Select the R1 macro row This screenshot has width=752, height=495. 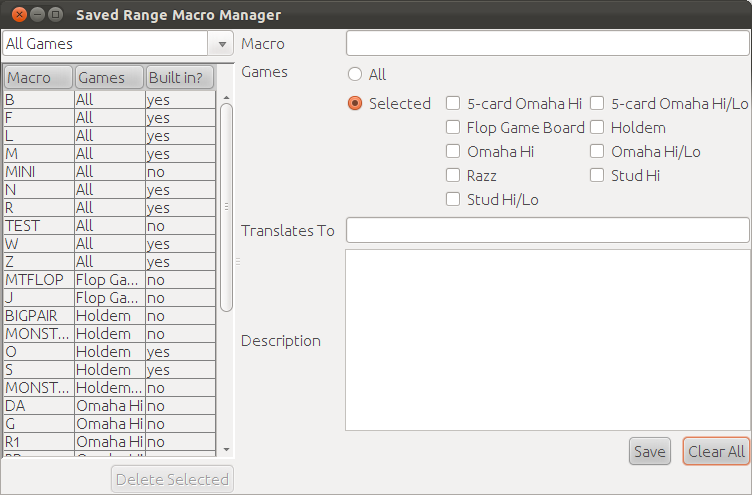tap(110, 442)
